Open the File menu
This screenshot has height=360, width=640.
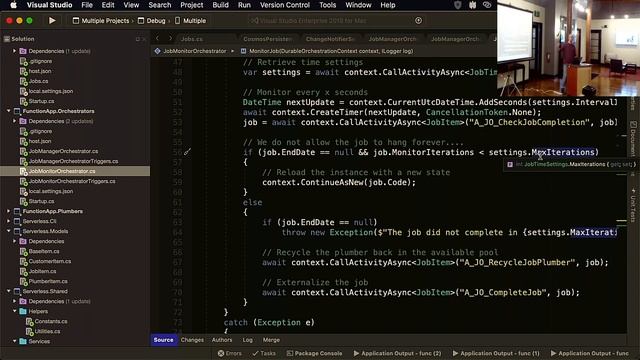[87, 5]
